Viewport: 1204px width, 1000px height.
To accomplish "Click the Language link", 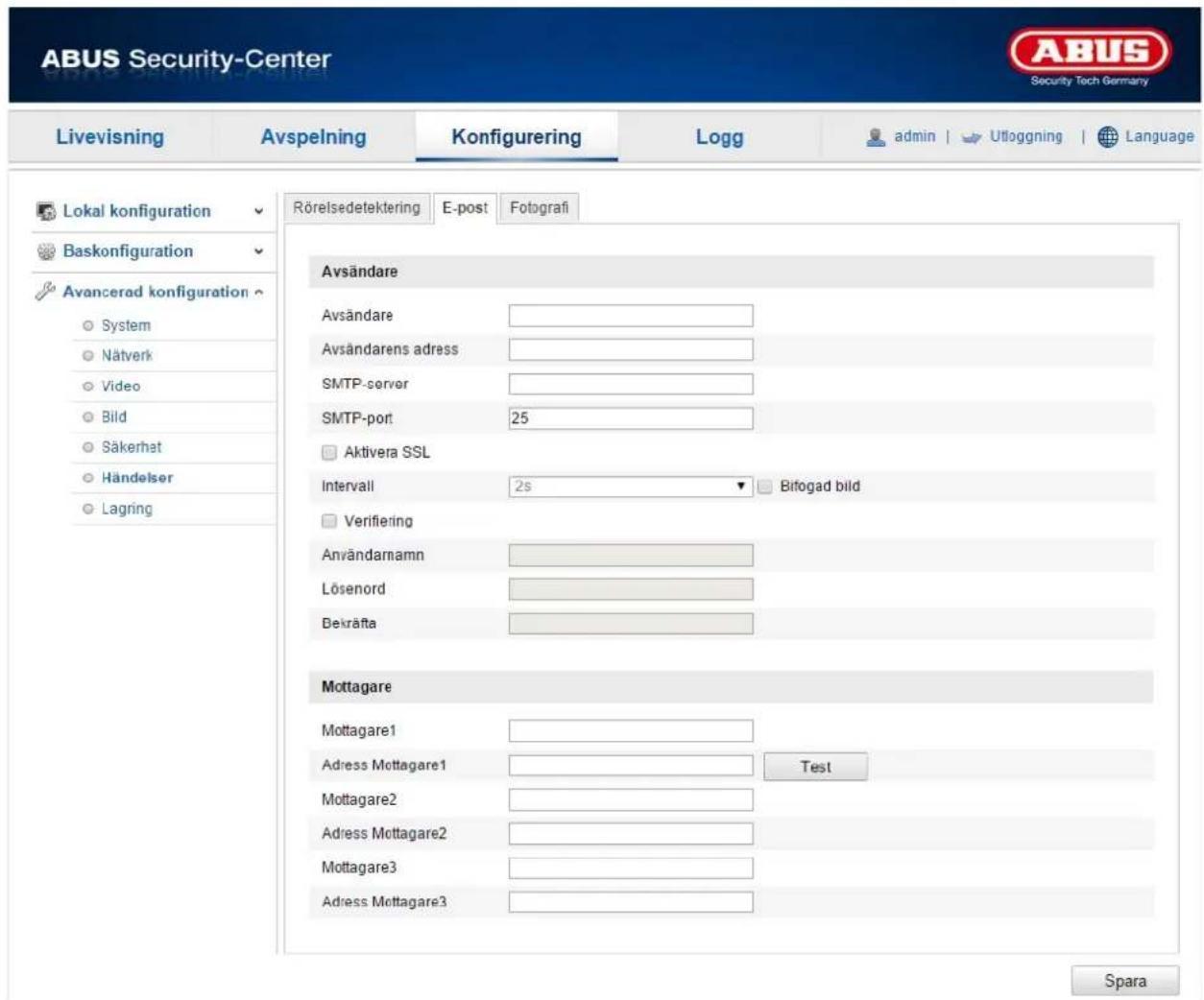I will point(1160,136).
